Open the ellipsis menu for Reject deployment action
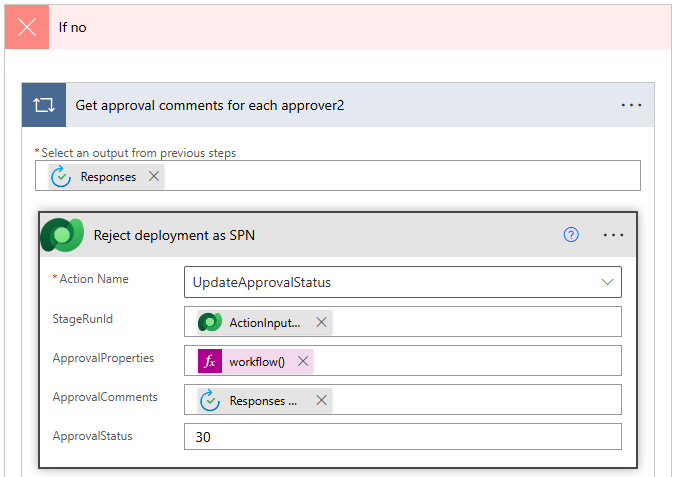 tap(613, 235)
